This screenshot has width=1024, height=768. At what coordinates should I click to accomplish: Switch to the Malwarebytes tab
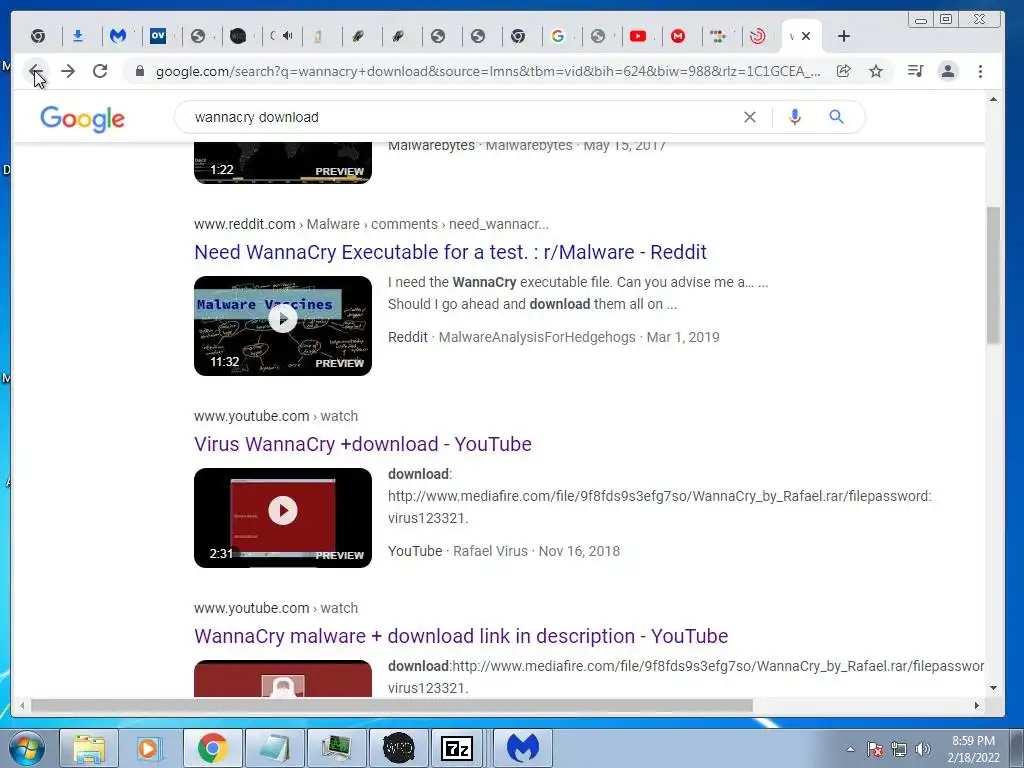pyautogui.click(x=118, y=36)
